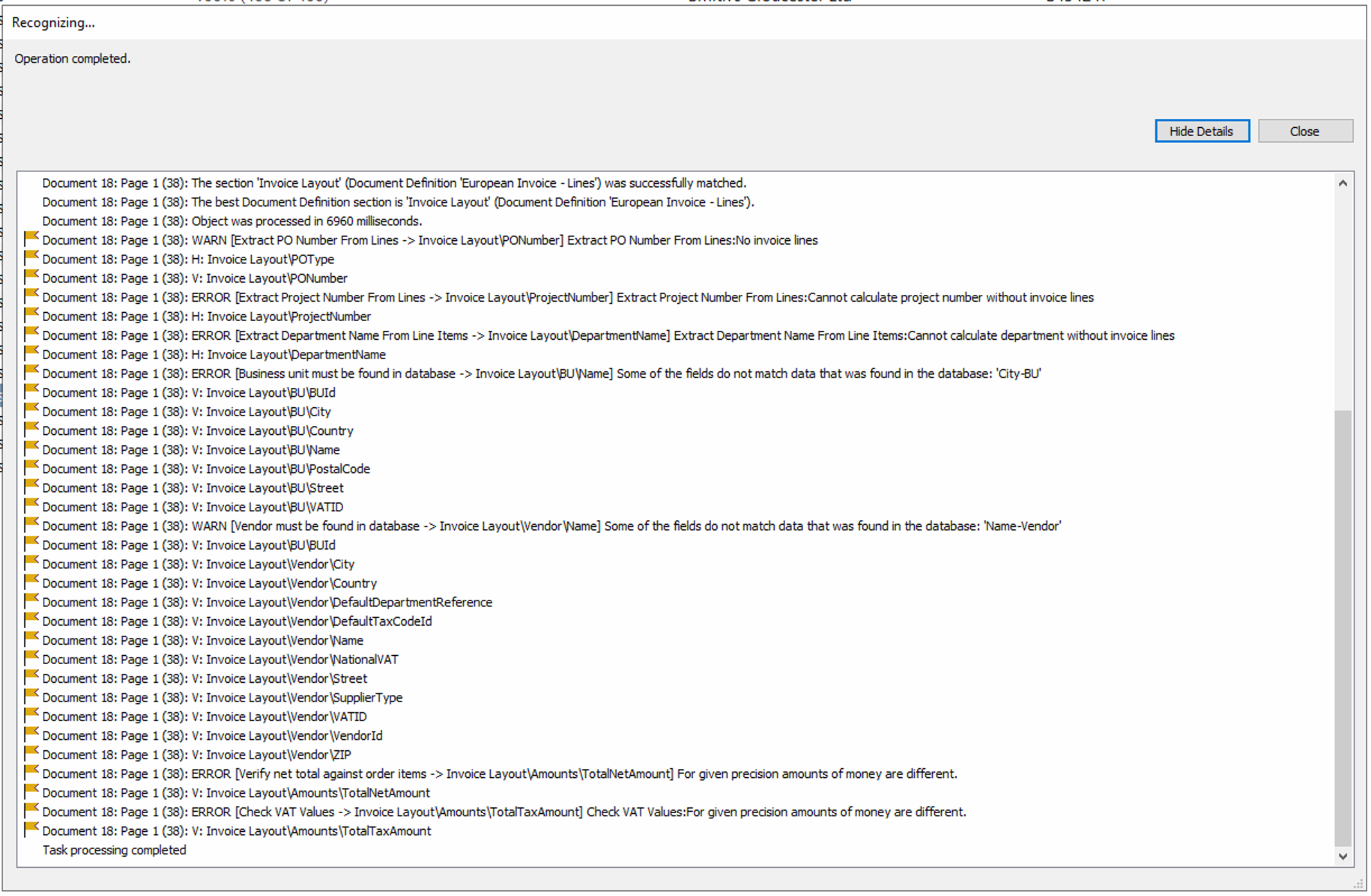Select the Verify net total ERROR log line
Viewport: 1371px width, 896px height.
[499, 773]
